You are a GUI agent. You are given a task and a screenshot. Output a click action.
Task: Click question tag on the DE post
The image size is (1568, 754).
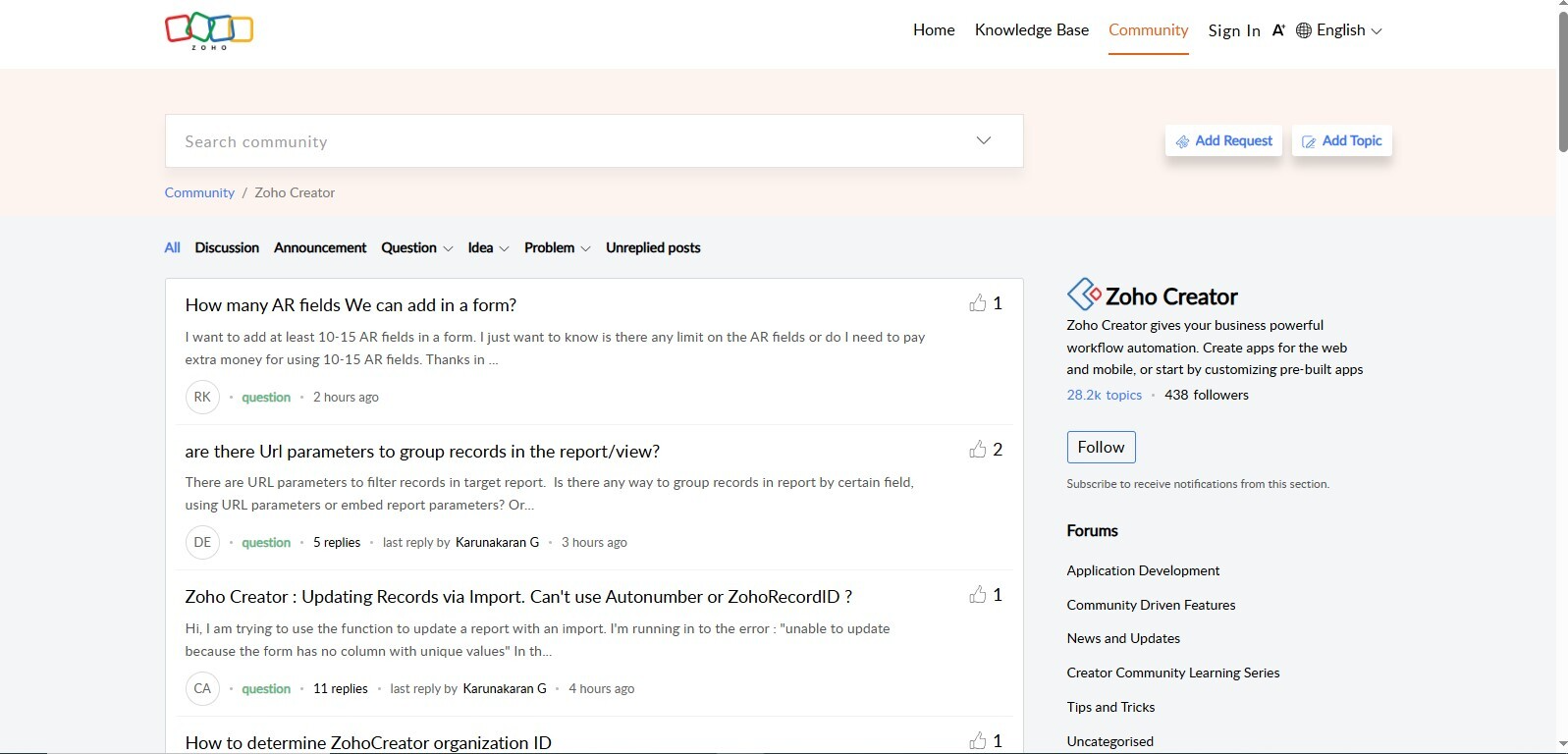(266, 542)
